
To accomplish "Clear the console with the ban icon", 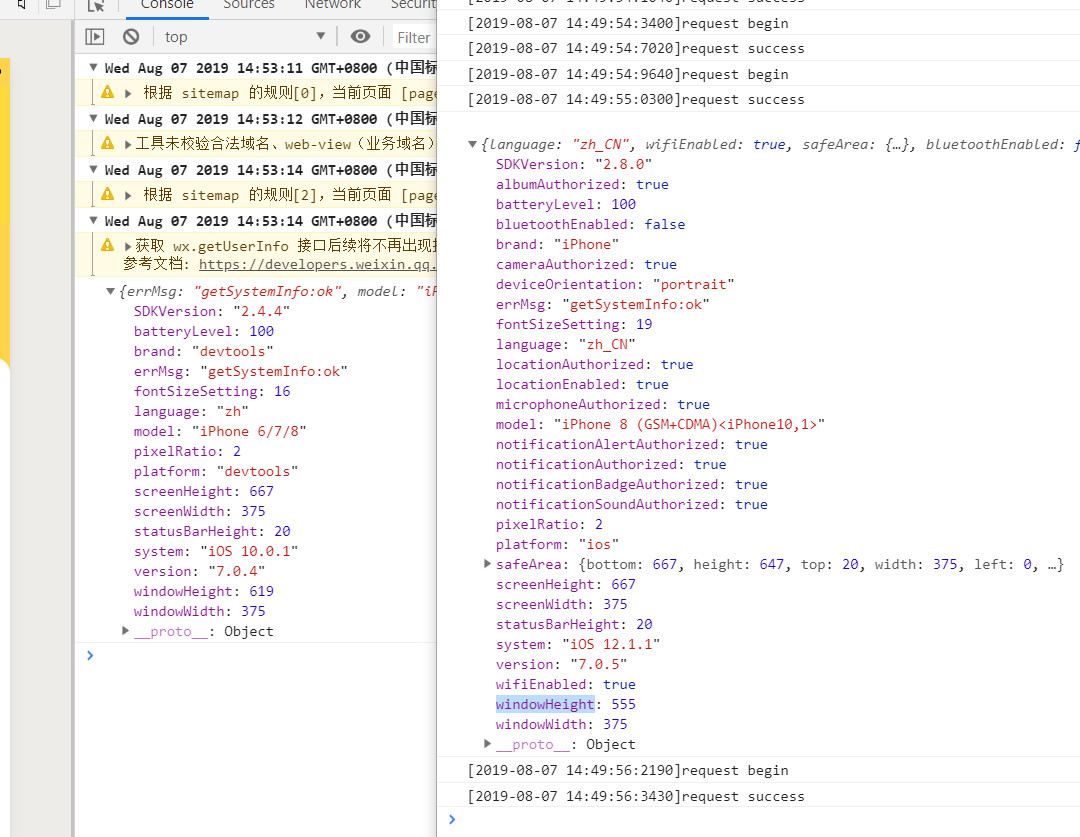I will (131, 37).
